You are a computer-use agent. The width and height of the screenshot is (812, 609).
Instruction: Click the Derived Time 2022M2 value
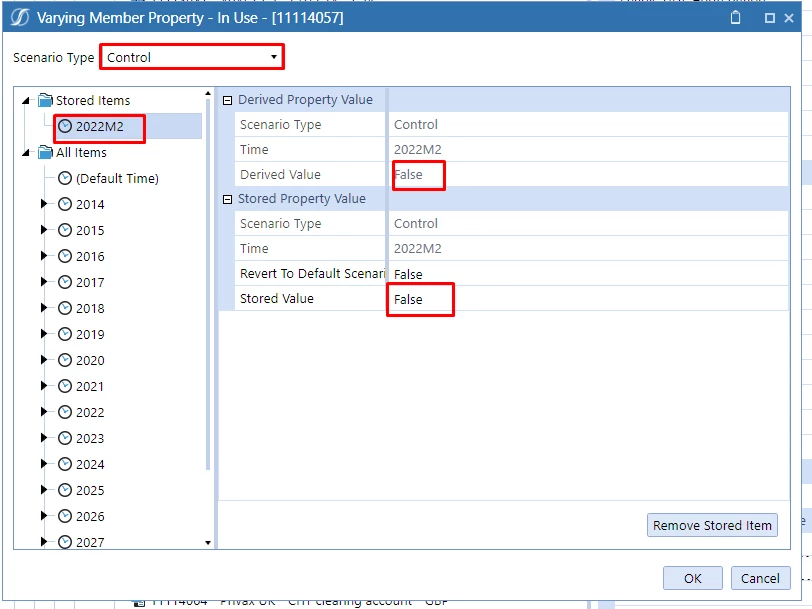(588, 150)
